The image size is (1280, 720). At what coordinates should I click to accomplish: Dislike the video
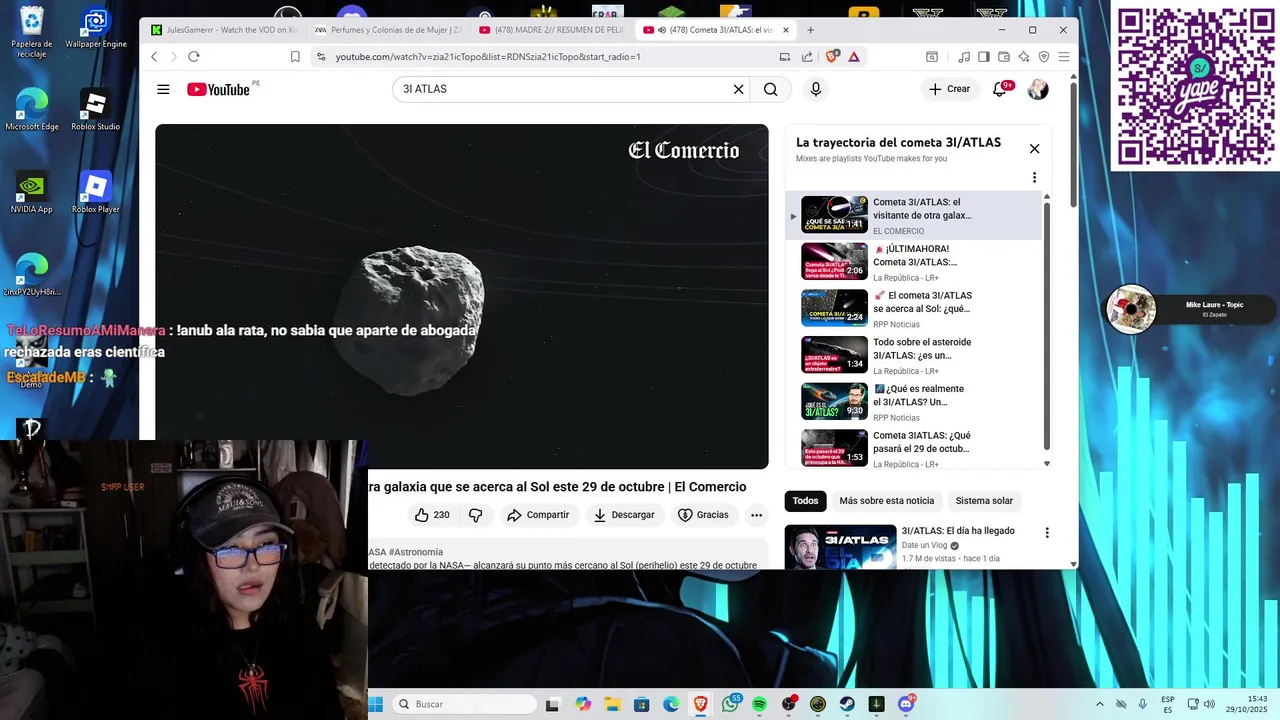[476, 515]
